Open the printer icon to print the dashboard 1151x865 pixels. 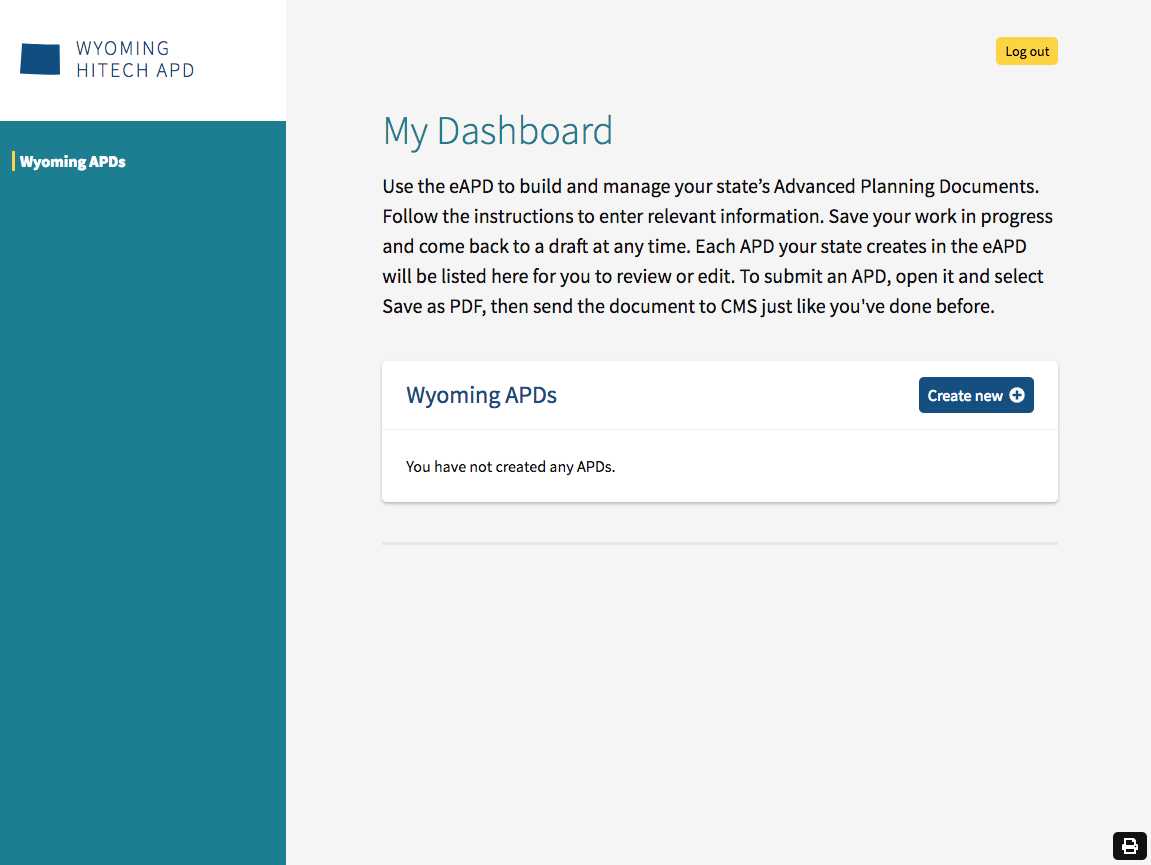pyautogui.click(x=1129, y=845)
